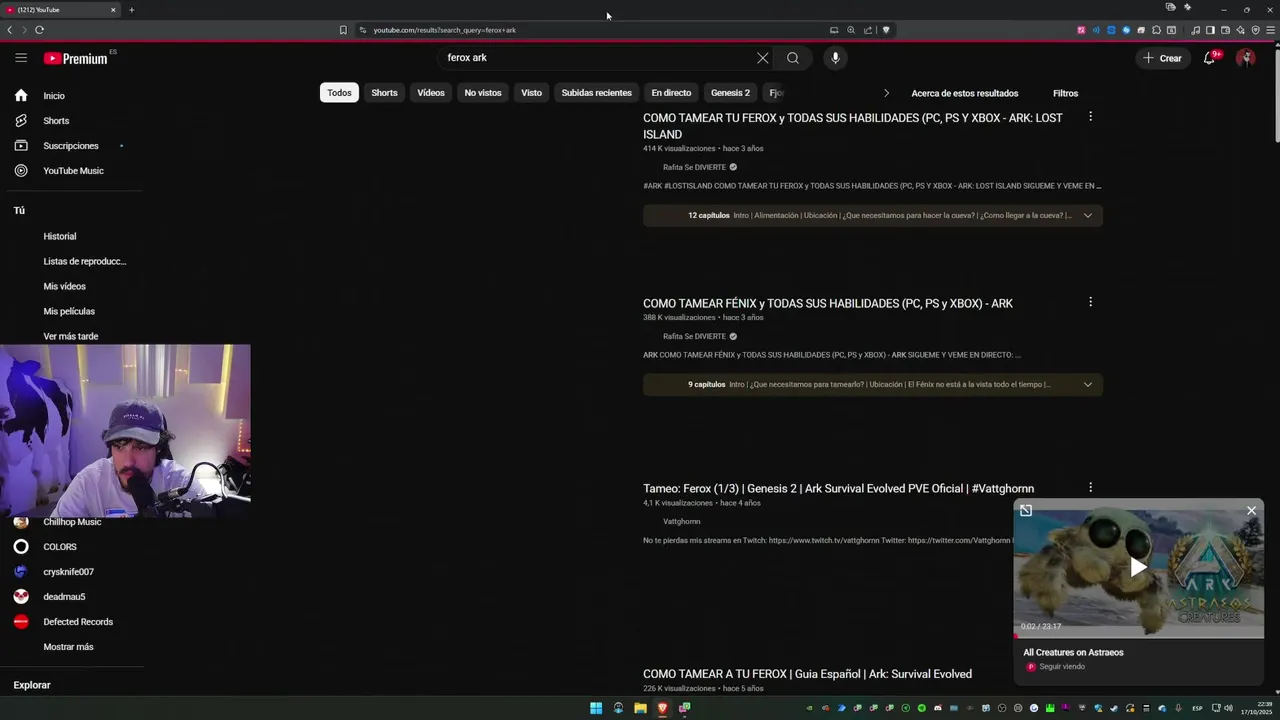
Task: Select the No vistos filter chip
Action: tap(483, 93)
